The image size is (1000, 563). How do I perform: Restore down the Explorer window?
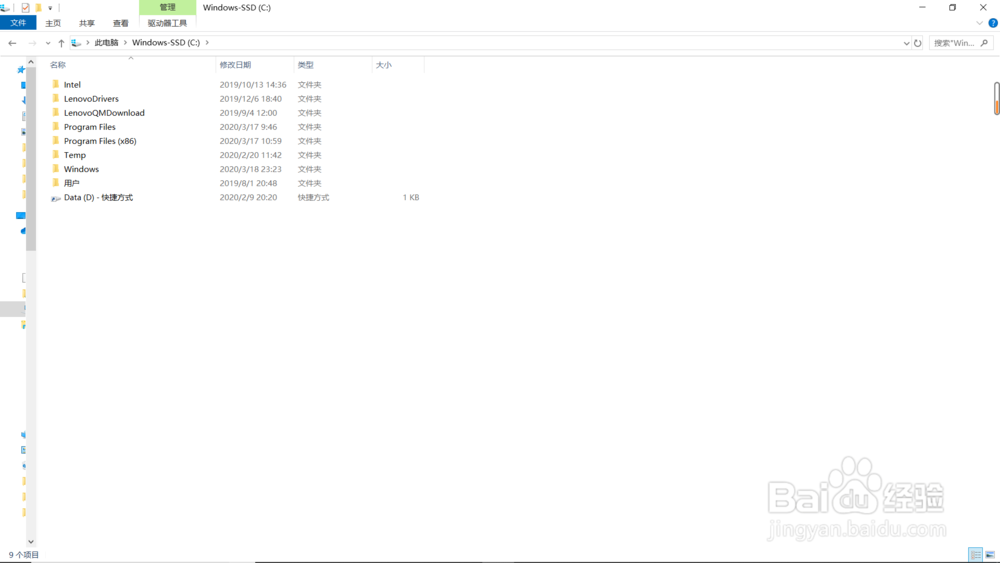pos(952,8)
